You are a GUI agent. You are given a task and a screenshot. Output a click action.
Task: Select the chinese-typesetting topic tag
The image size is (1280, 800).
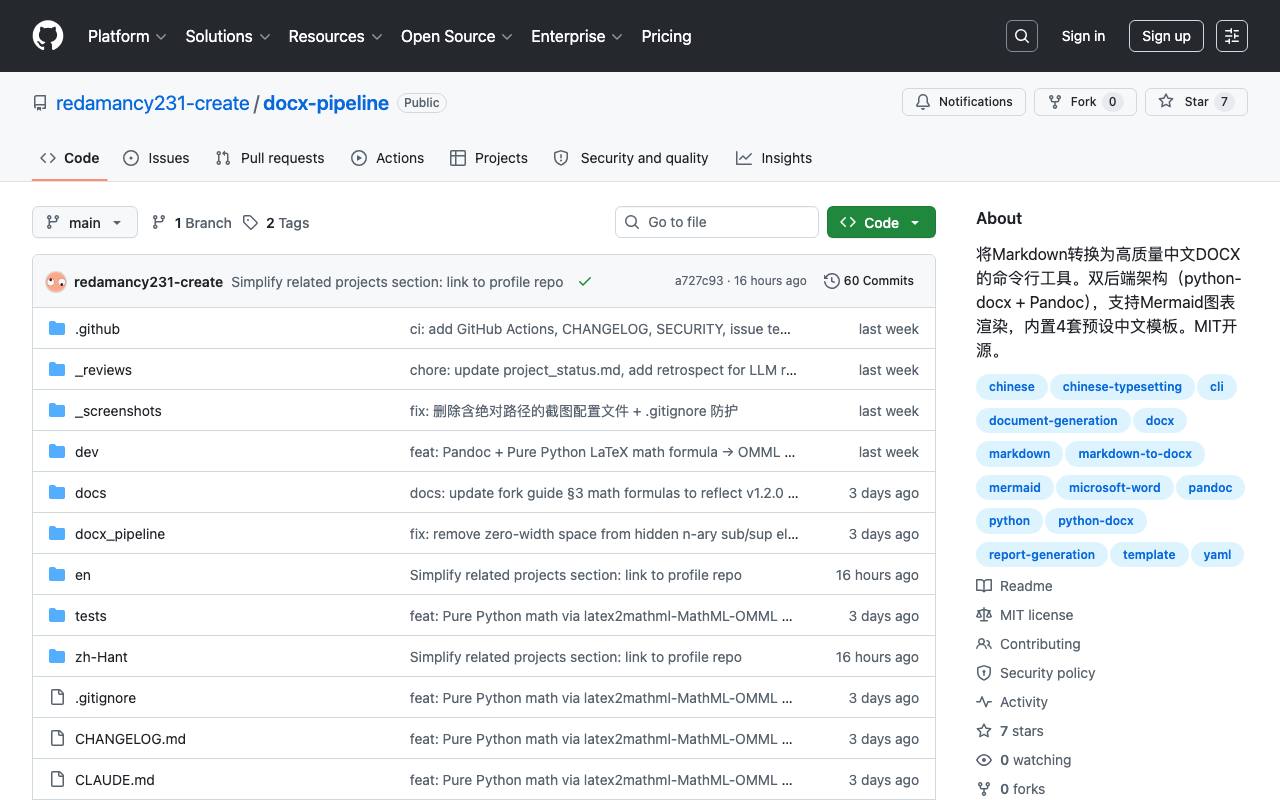pos(1122,387)
